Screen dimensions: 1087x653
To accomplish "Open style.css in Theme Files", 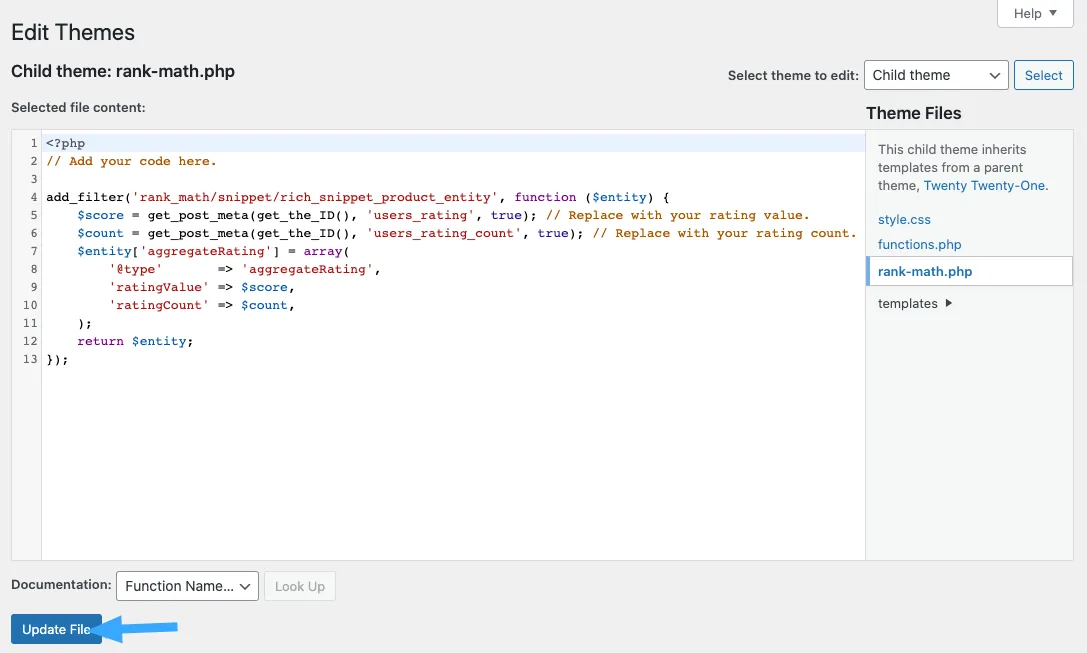I will tap(904, 220).
